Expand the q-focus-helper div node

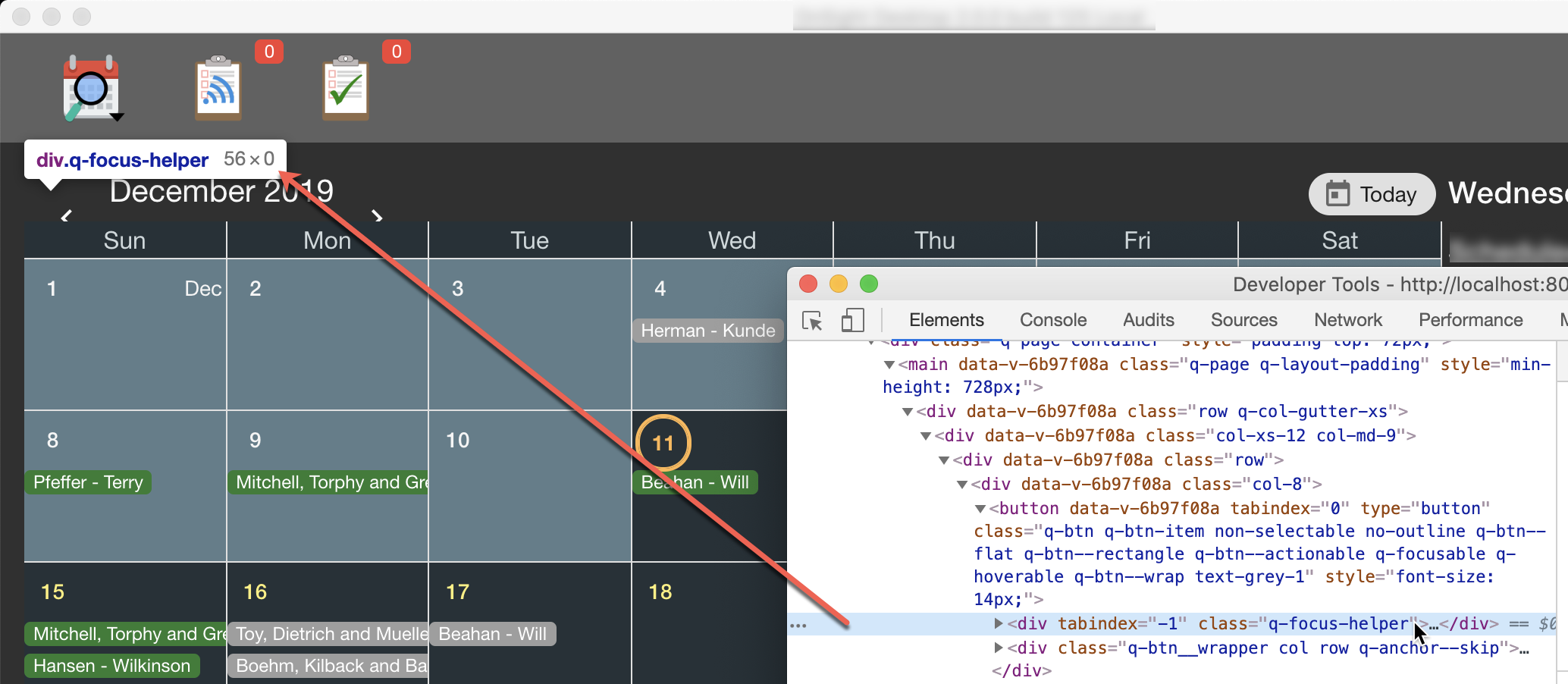999,623
